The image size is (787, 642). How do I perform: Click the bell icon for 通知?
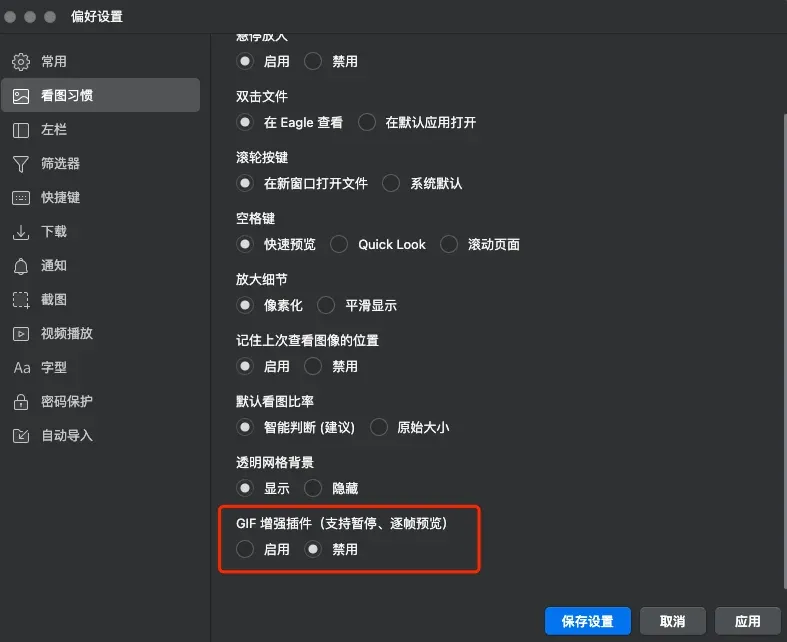point(21,266)
